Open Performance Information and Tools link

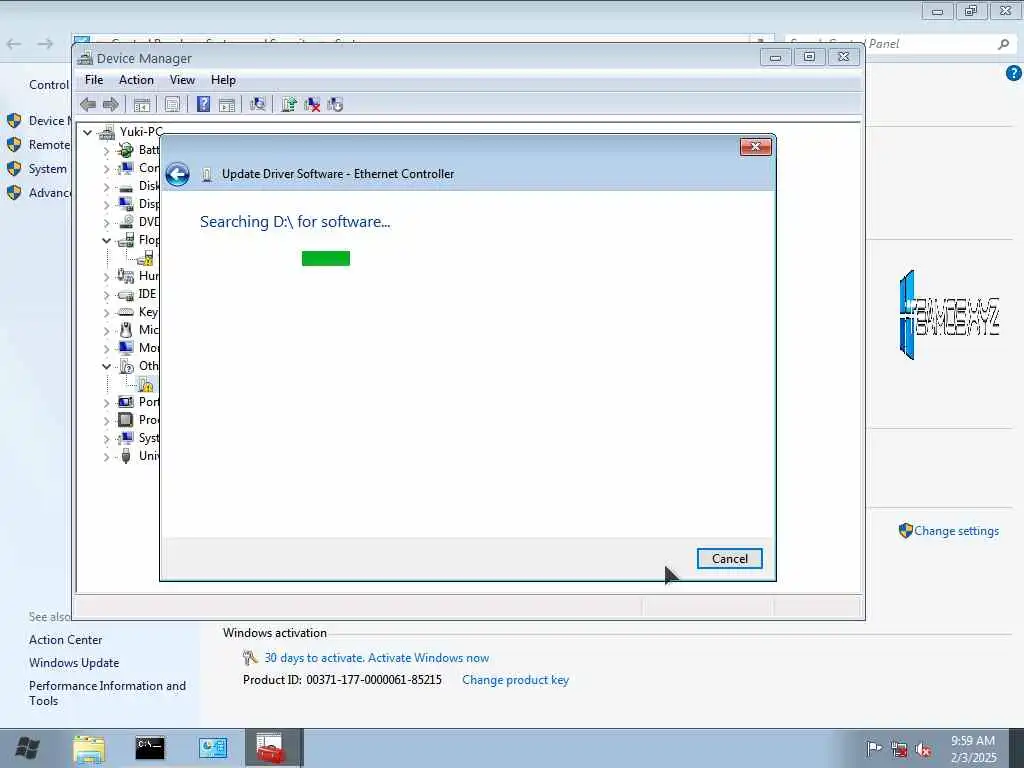coord(107,693)
